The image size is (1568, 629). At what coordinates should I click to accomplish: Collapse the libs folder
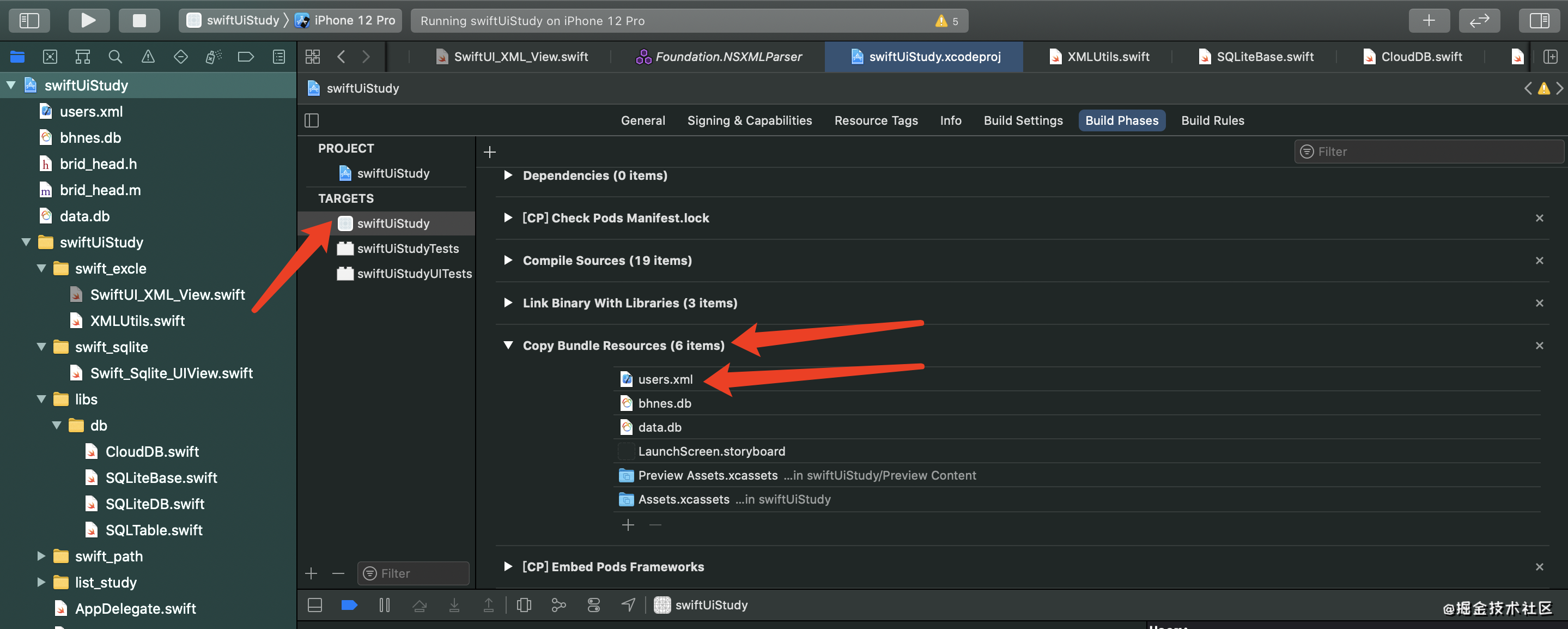(41, 400)
